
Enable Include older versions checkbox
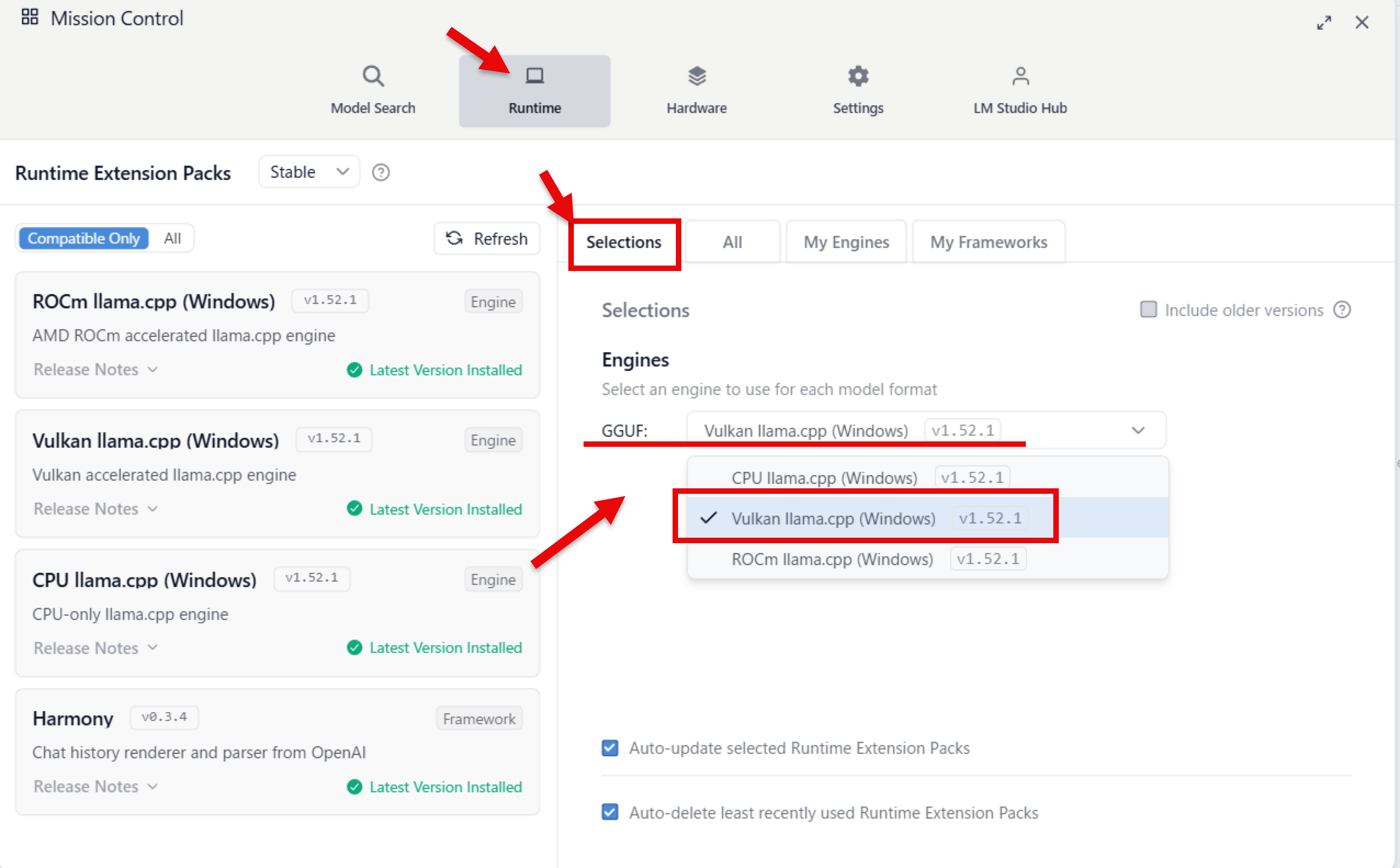1148,309
